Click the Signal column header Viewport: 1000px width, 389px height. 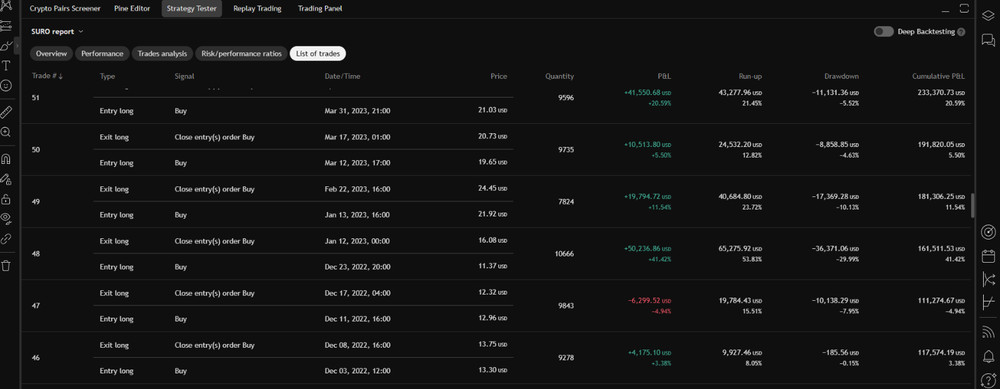click(x=184, y=76)
